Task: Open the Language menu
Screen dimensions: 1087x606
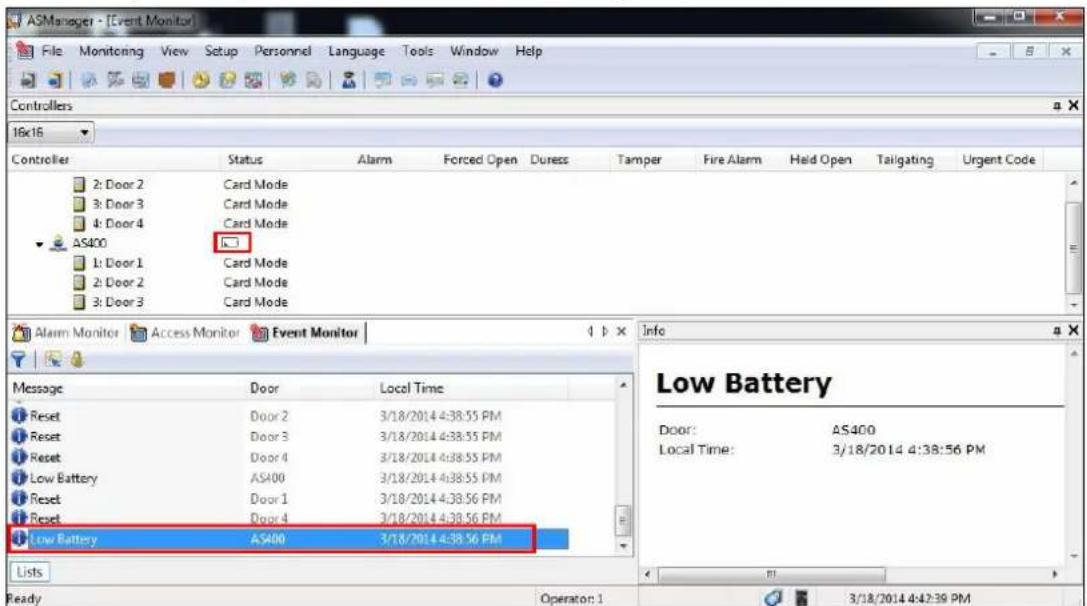Action: (356, 52)
